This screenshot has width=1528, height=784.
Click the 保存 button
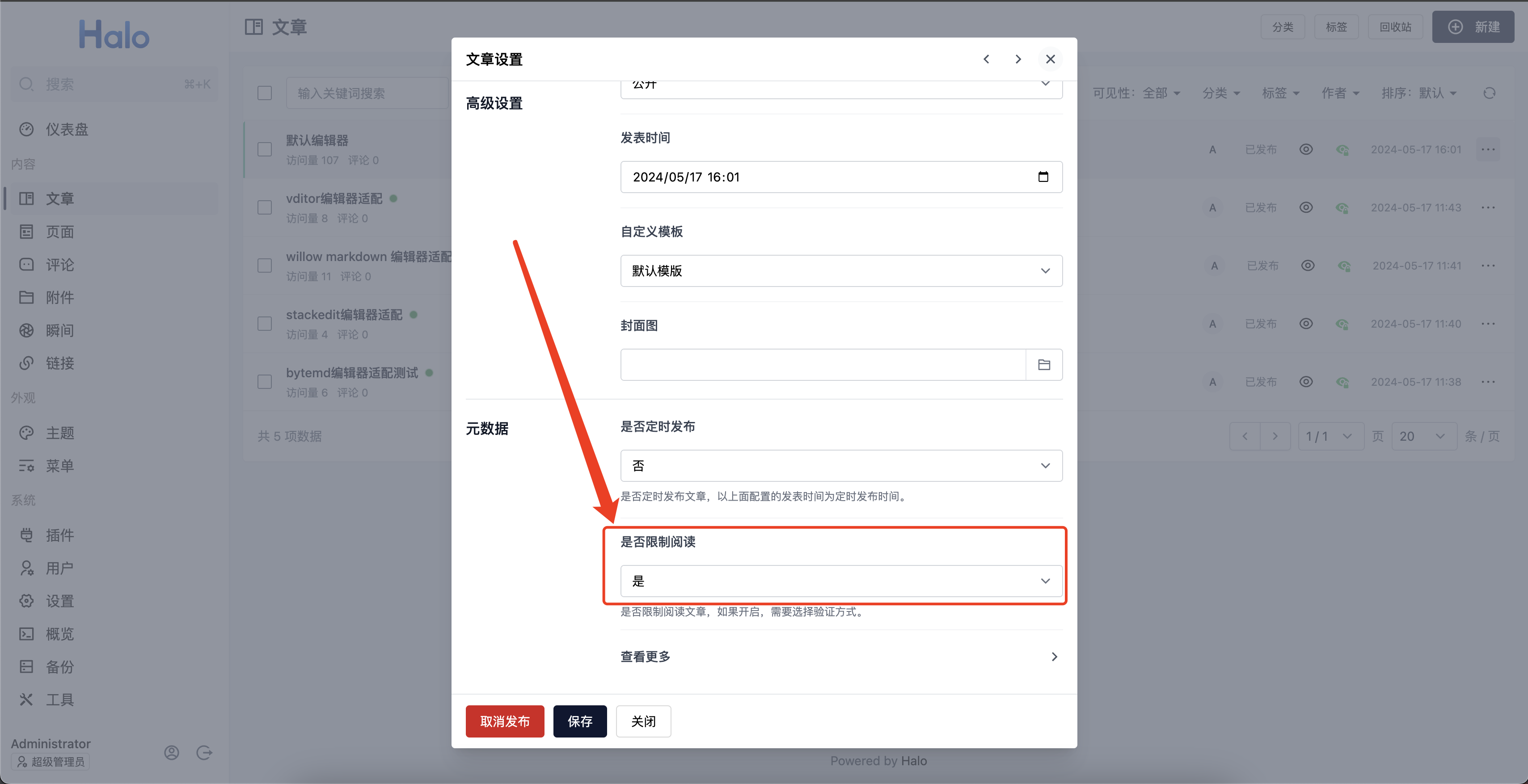(579, 721)
